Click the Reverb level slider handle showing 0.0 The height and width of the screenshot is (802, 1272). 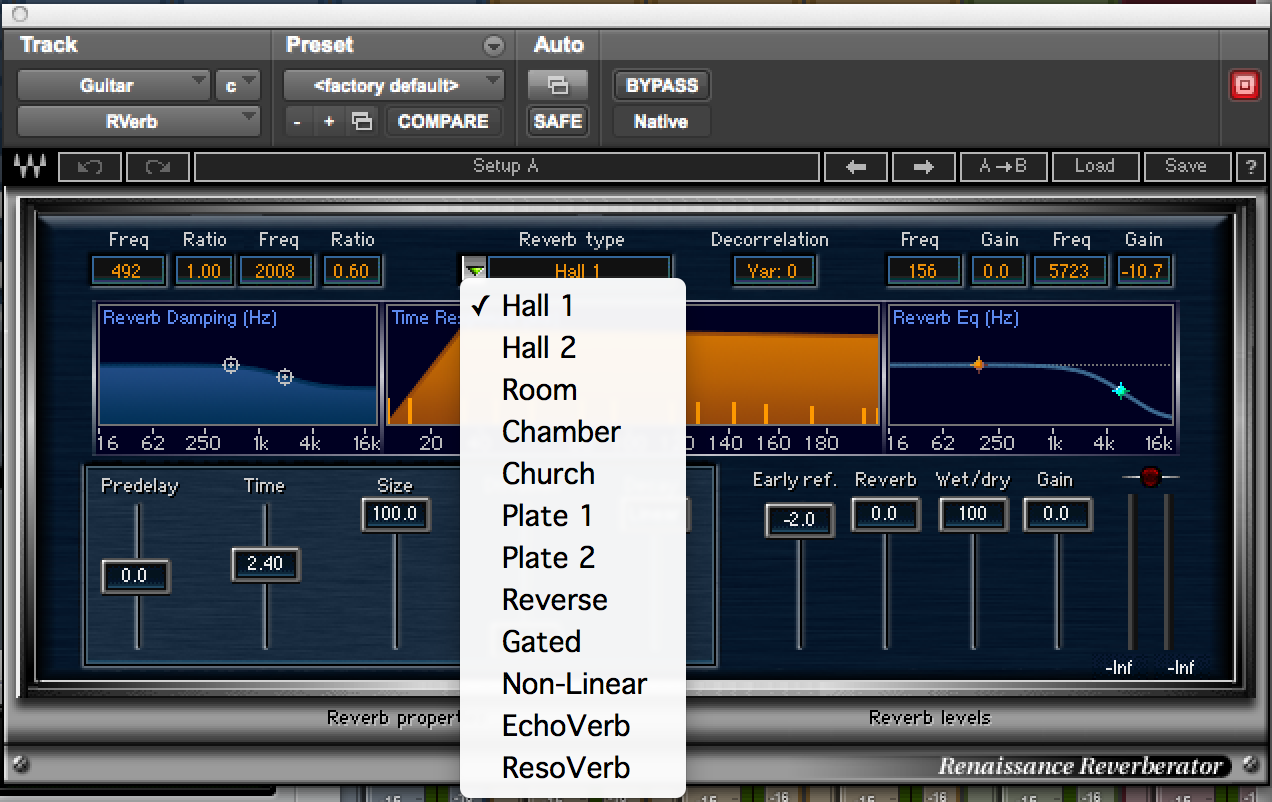[885, 514]
